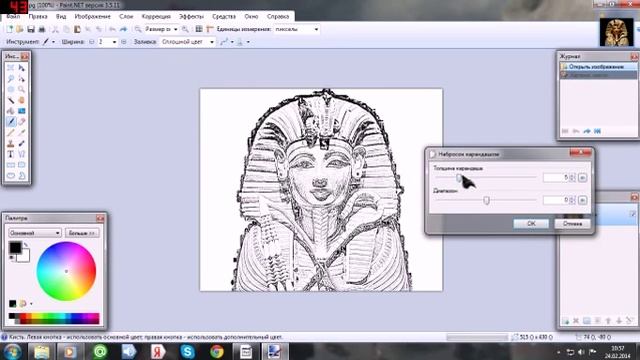This screenshot has width=640, height=360.
Task: Click the pharaoh image thumbnail tab
Action: [616, 32]
